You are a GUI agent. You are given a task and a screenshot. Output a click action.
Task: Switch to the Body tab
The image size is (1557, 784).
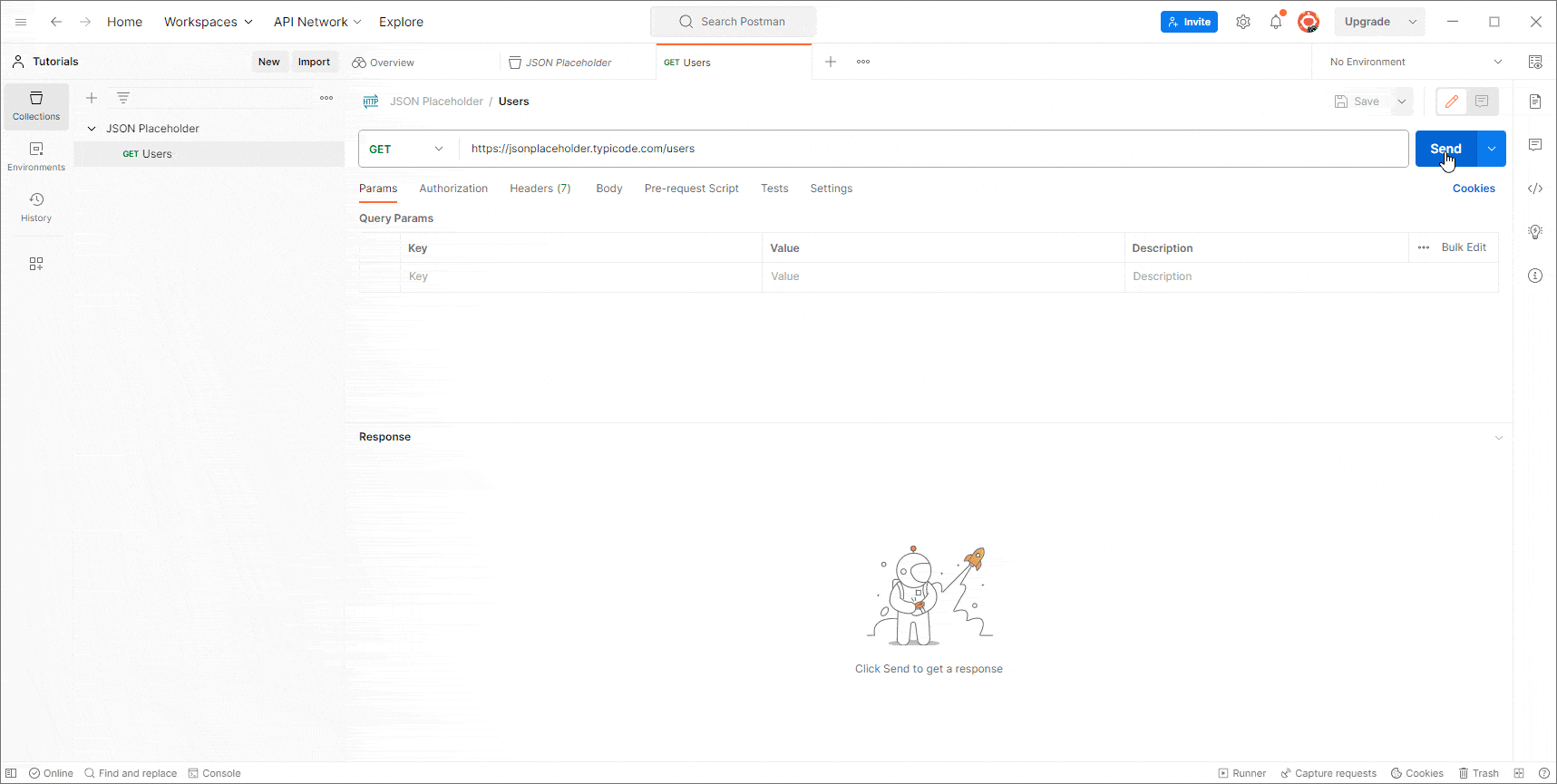coord(609,189)
